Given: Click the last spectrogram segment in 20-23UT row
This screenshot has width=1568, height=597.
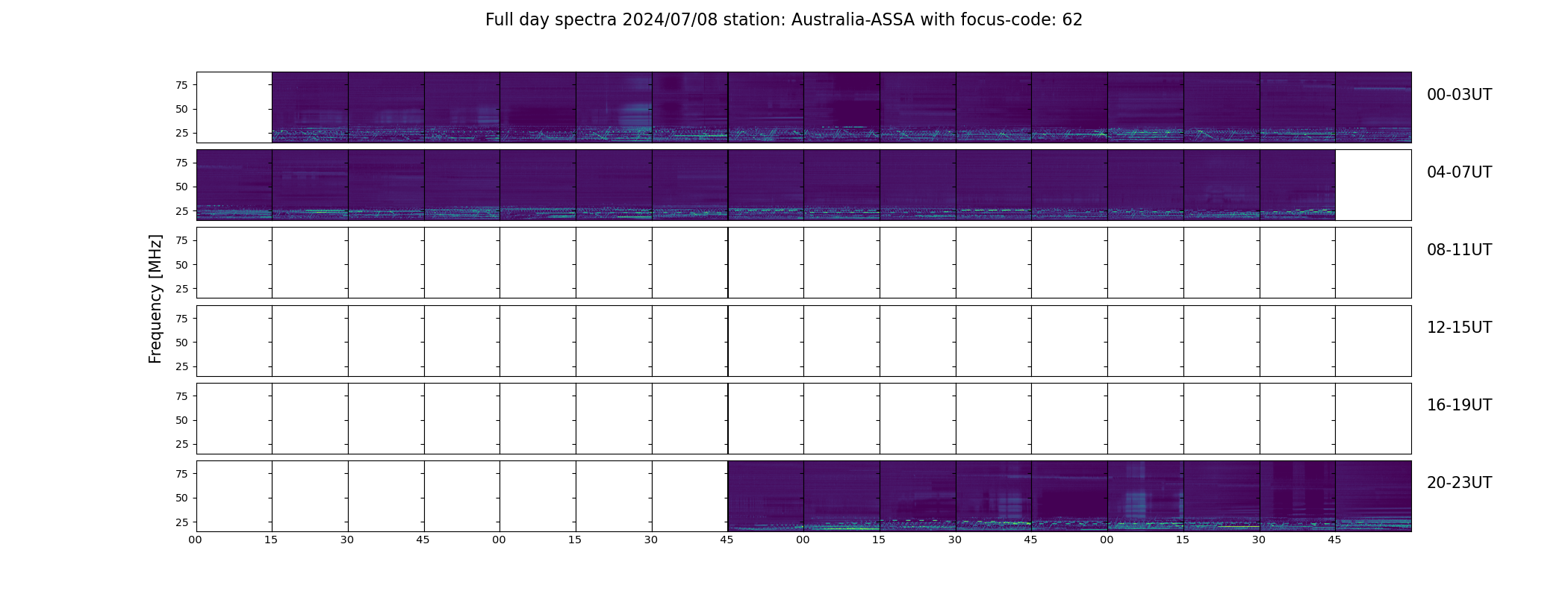Looking at the screenshot, I should [x=1373, y=496].
